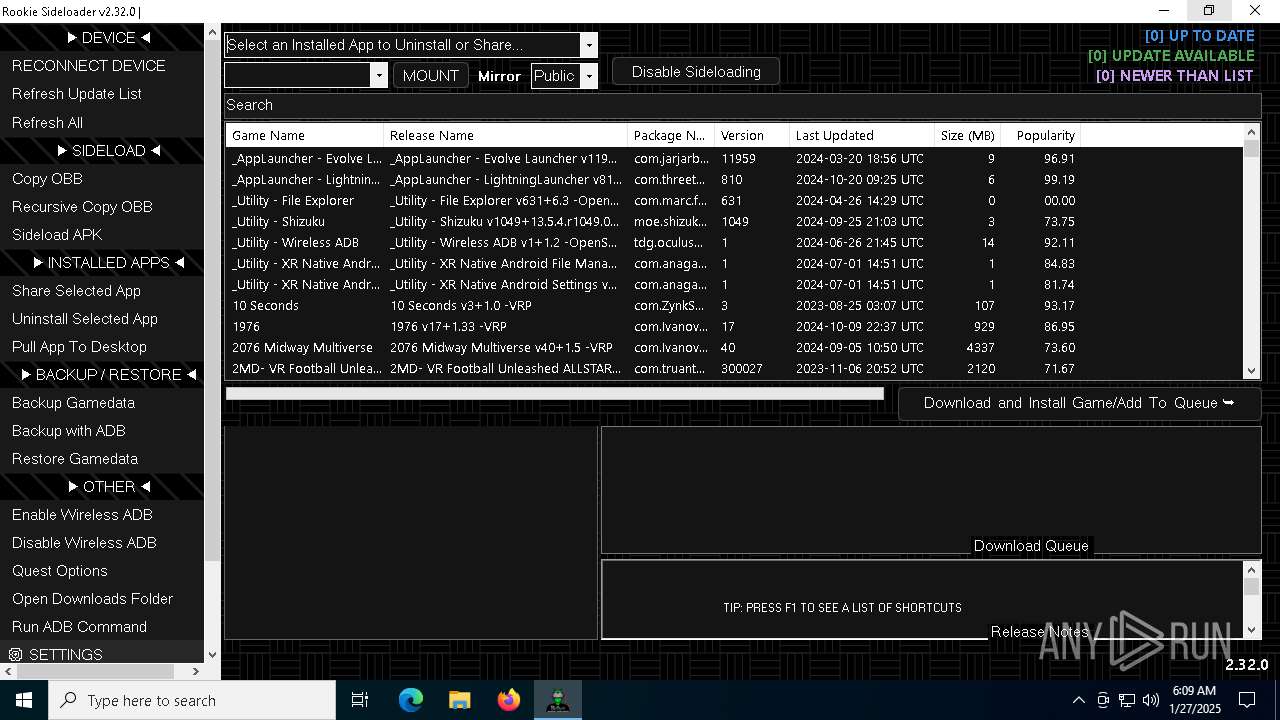Screen dimensions: 1280x720
Task: Sort by Popularity column
Action: (x=1040, y=135)
